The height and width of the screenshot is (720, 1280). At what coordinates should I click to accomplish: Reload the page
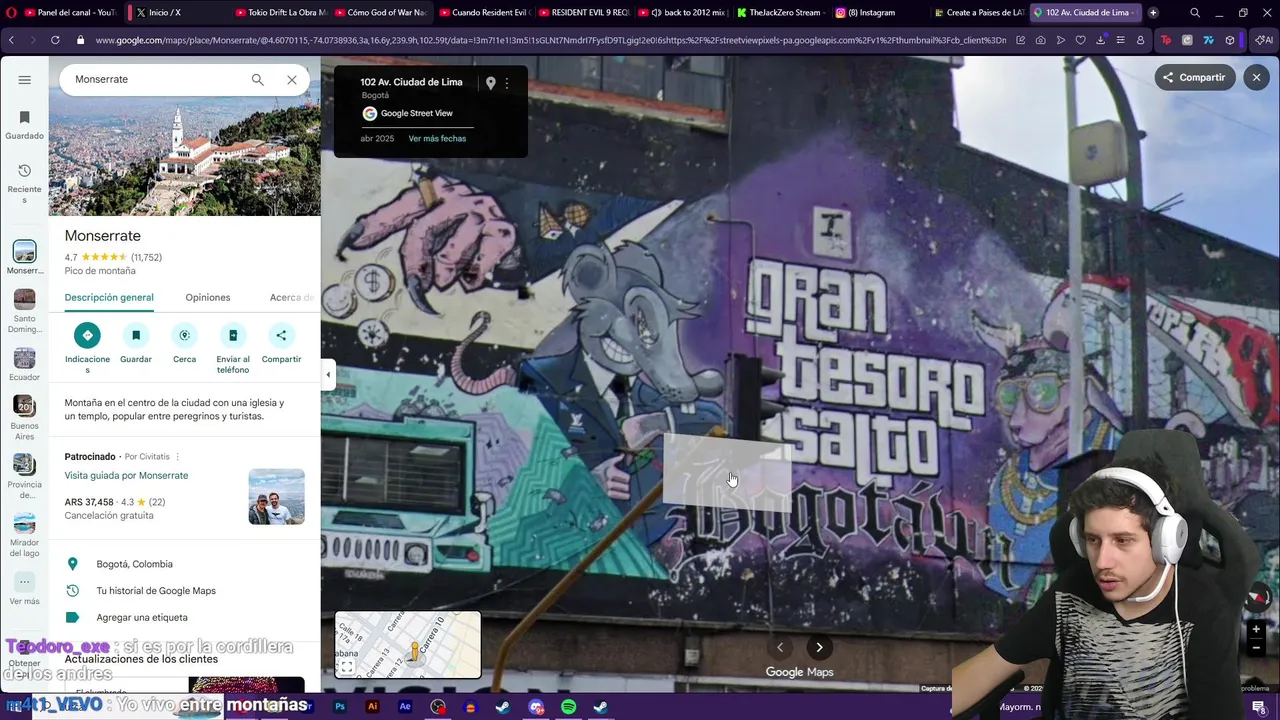pos(55,40)
